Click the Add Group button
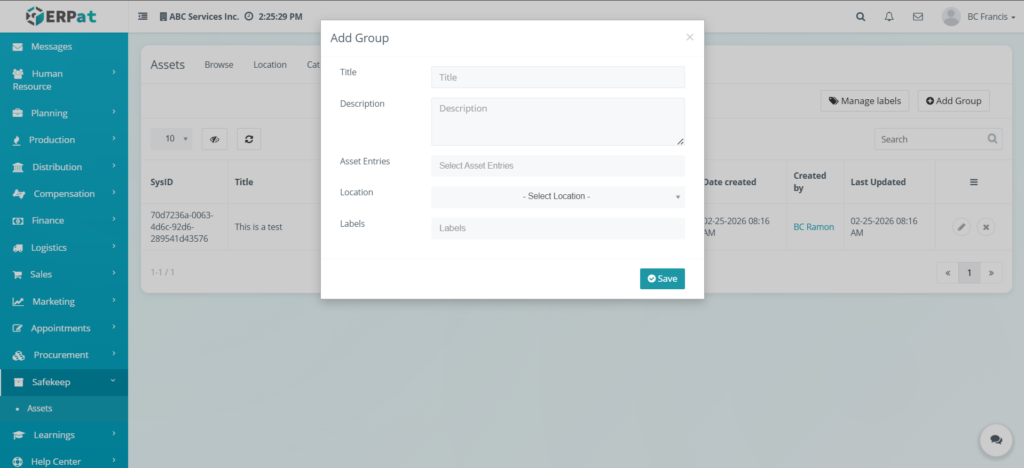 (953, 101)
